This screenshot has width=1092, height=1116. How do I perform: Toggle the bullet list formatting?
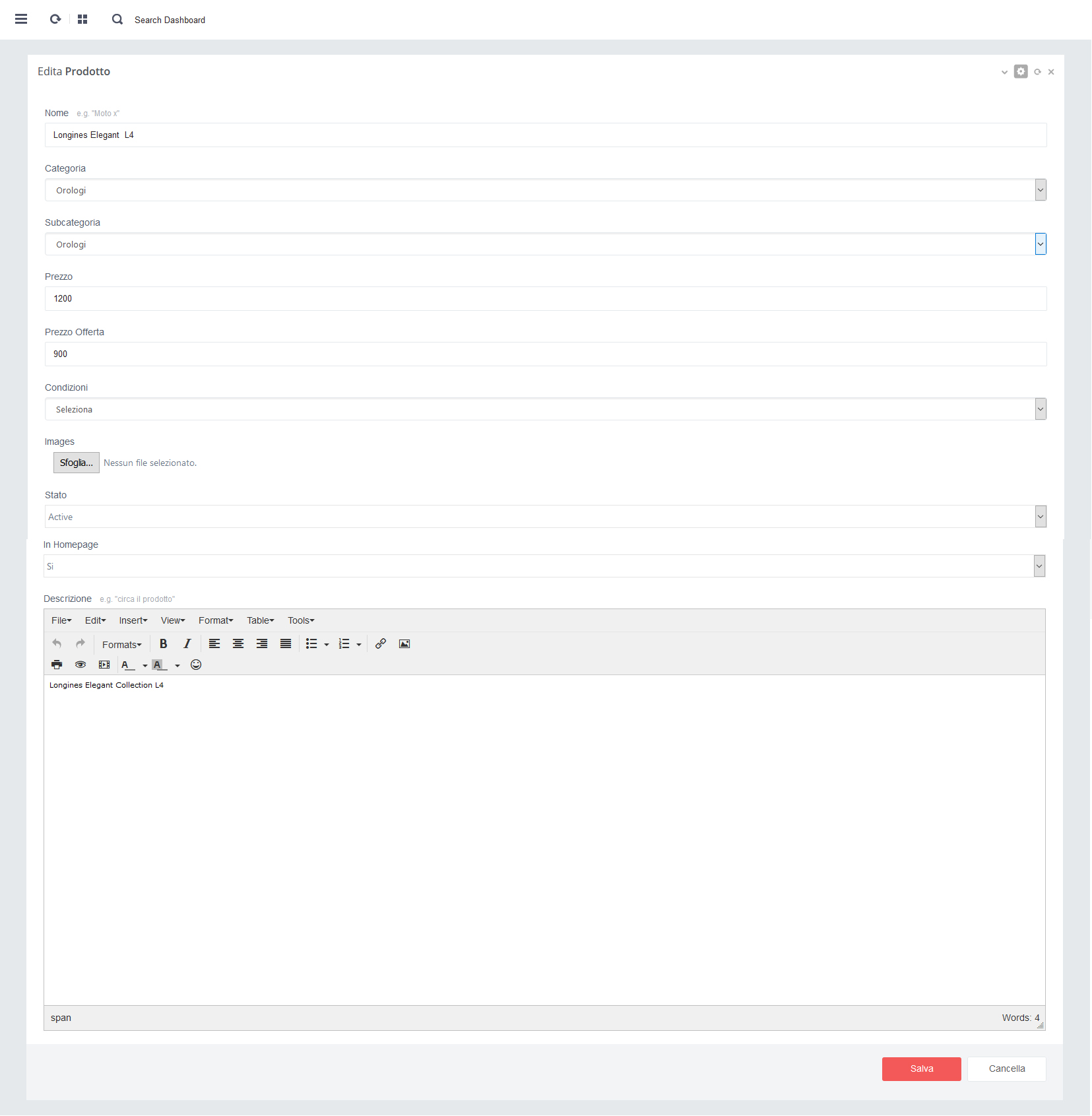click(x=311, y=644)
